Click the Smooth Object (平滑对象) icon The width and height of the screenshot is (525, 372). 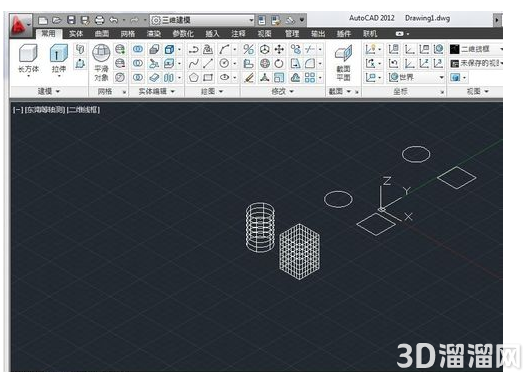101,62
